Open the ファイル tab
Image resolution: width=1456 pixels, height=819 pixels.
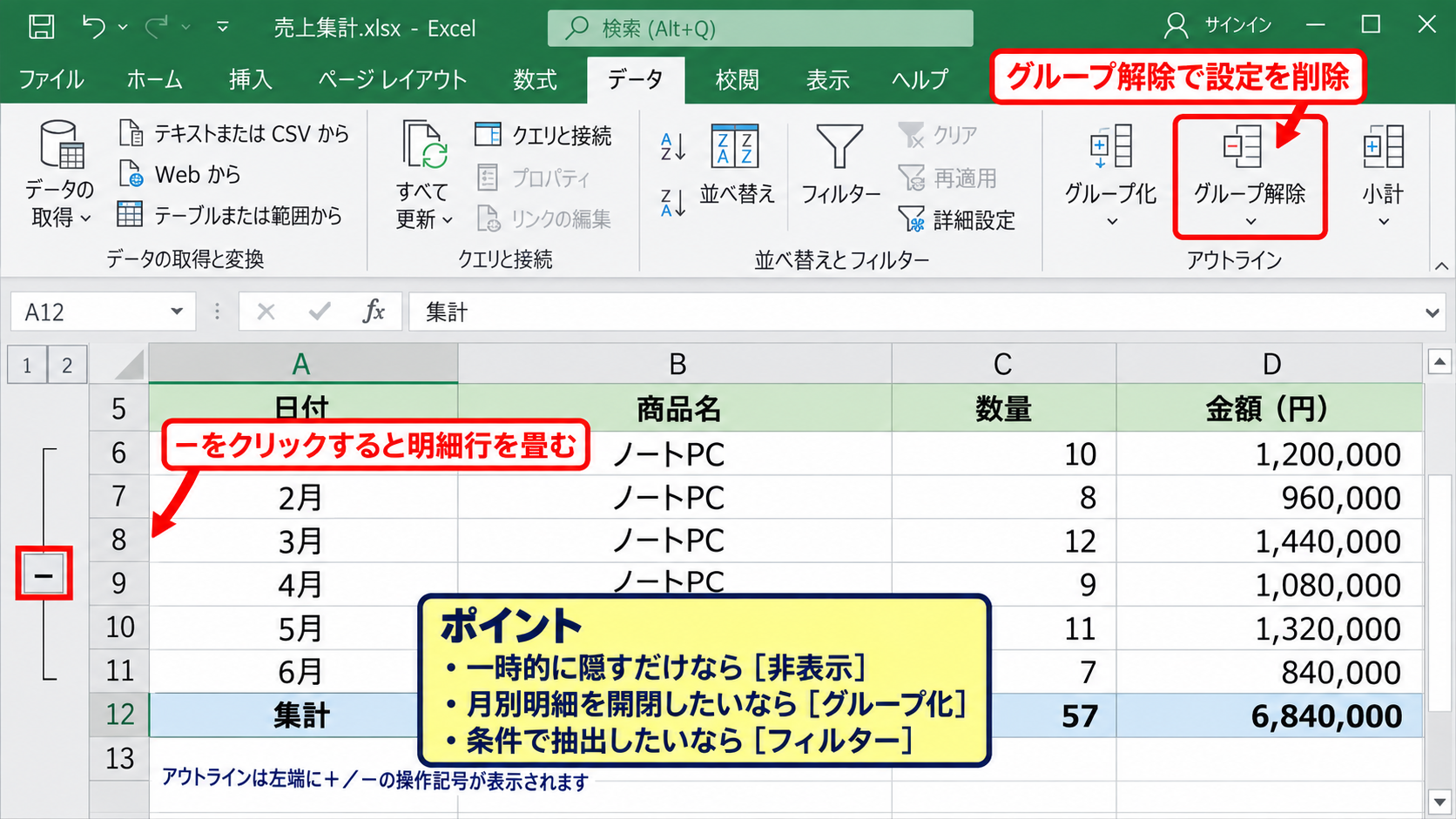coord(51,80)
